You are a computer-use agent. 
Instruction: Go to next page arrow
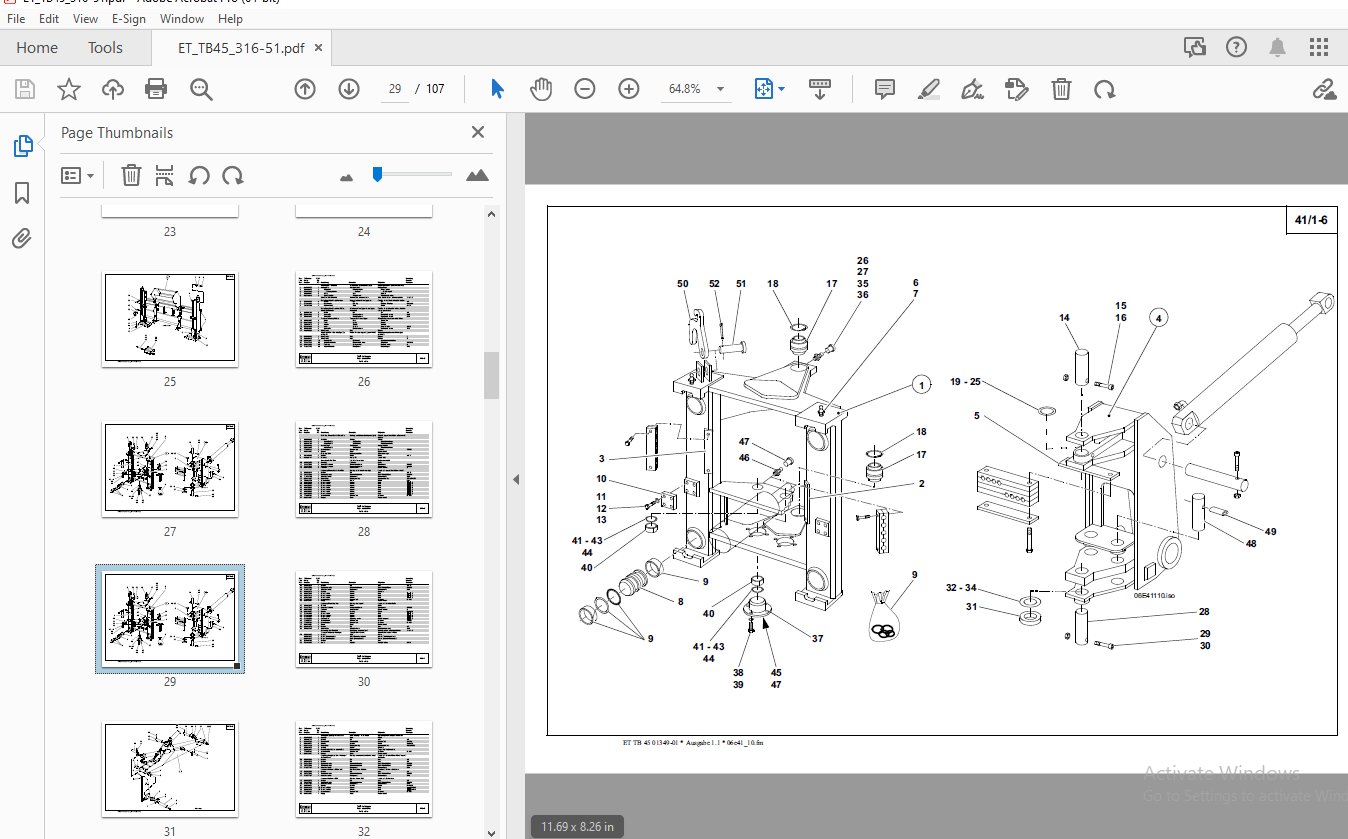(x=349, y=89)
